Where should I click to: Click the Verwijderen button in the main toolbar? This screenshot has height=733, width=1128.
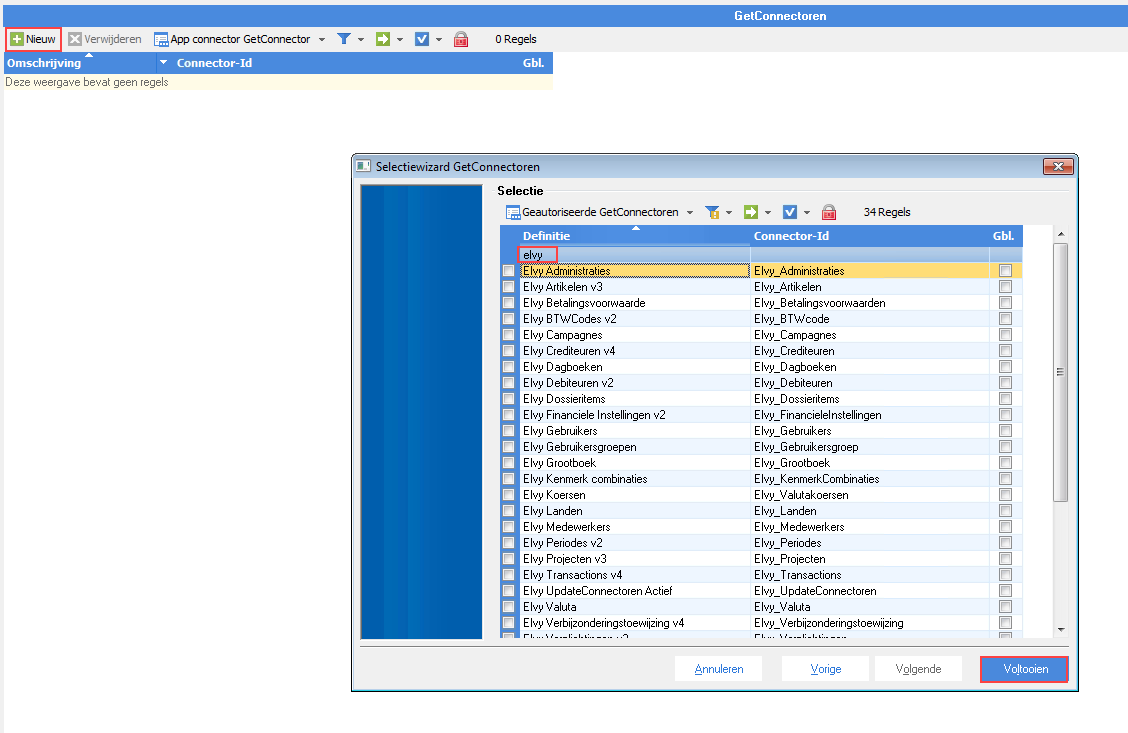[105, 39]
